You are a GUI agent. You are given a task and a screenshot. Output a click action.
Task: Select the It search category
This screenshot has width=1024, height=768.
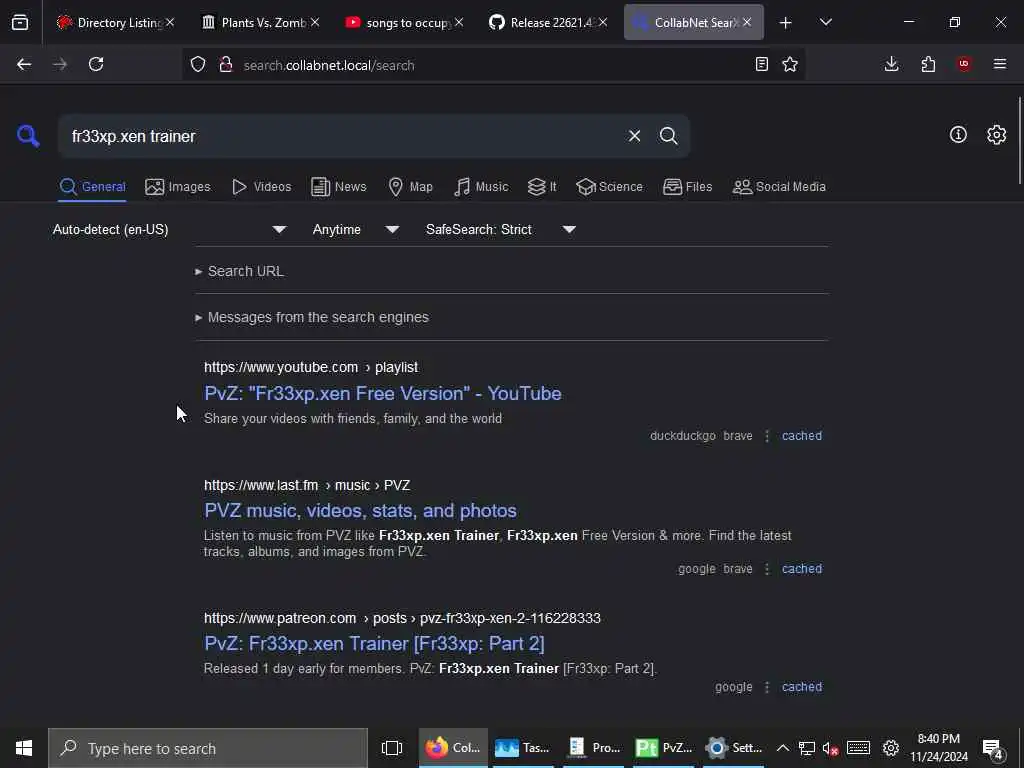click(542, 187)
